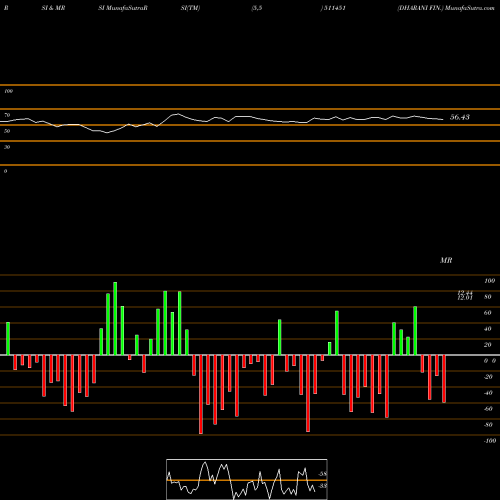
Task: Click '(DHARANI FIN.) MunafaSutra.com' title text
Action: (x=446, y=8)
